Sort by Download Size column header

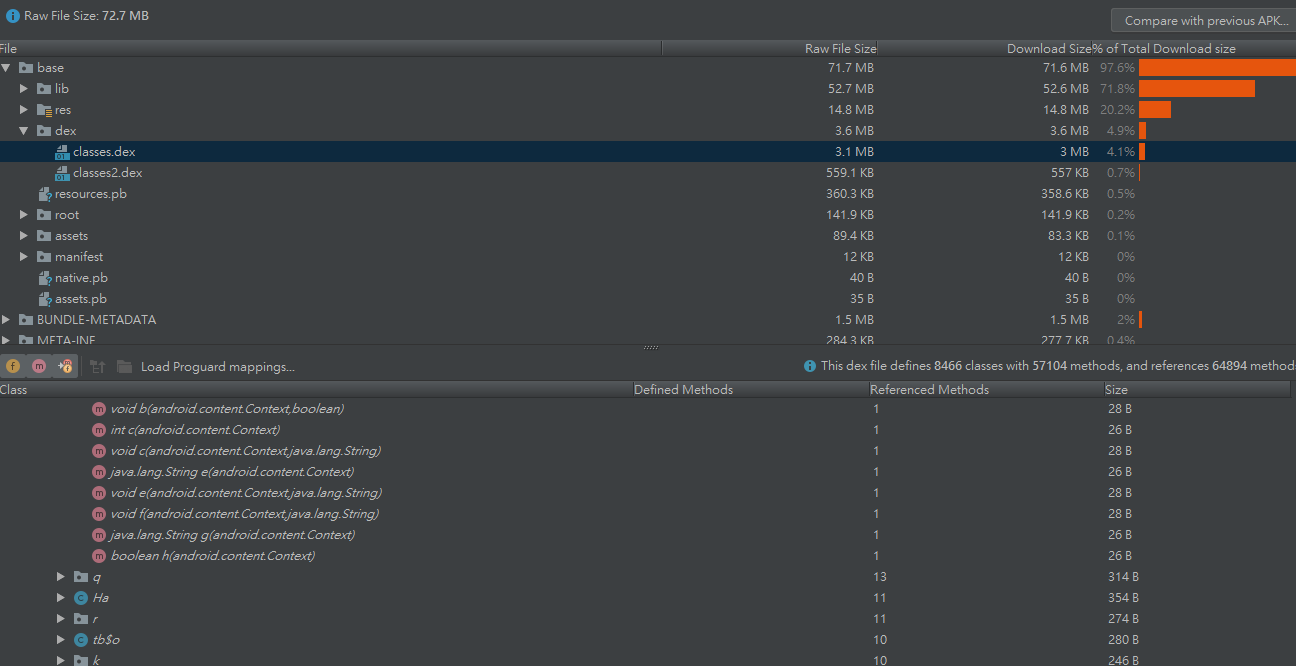(x=984, y=48)
